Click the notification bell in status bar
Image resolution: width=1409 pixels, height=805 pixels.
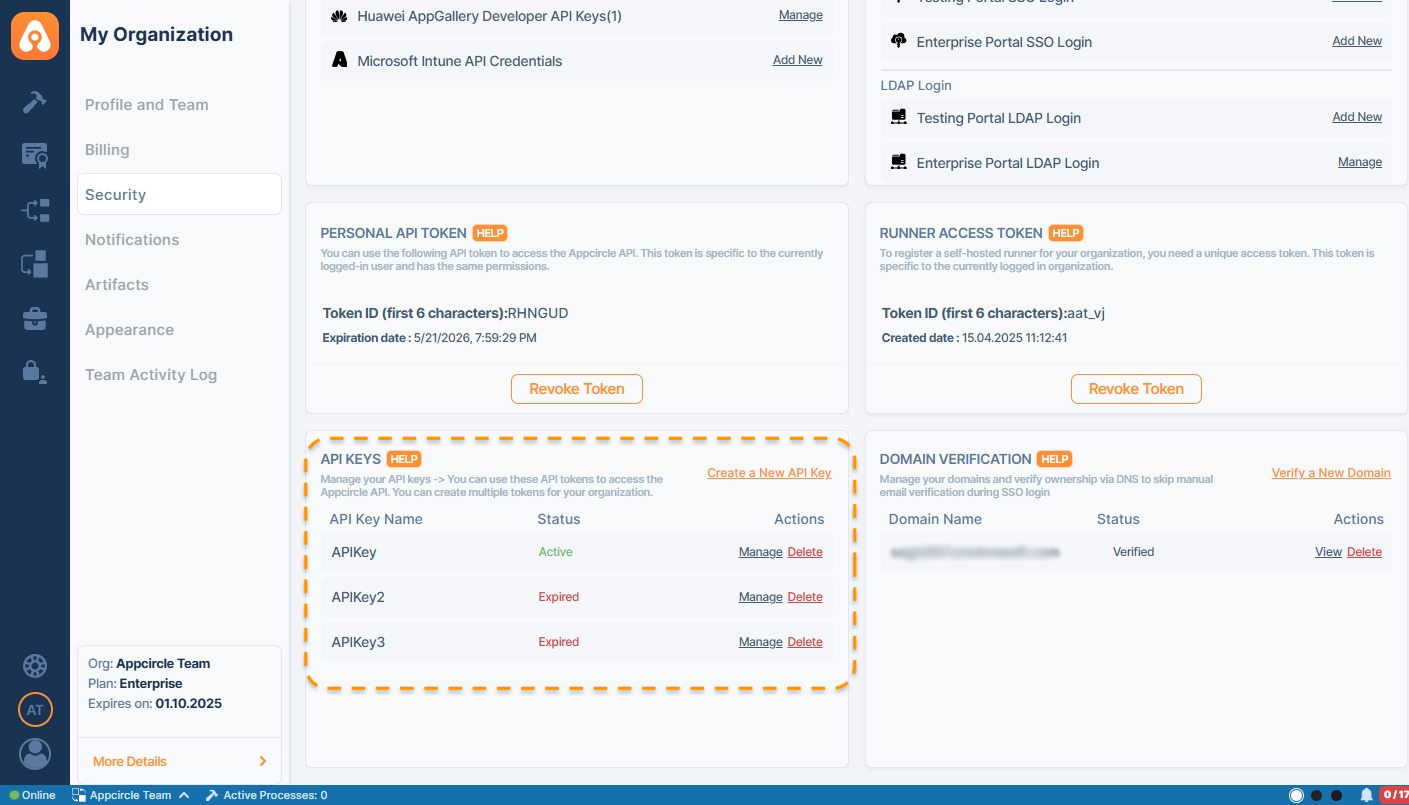click(1366, 795)
